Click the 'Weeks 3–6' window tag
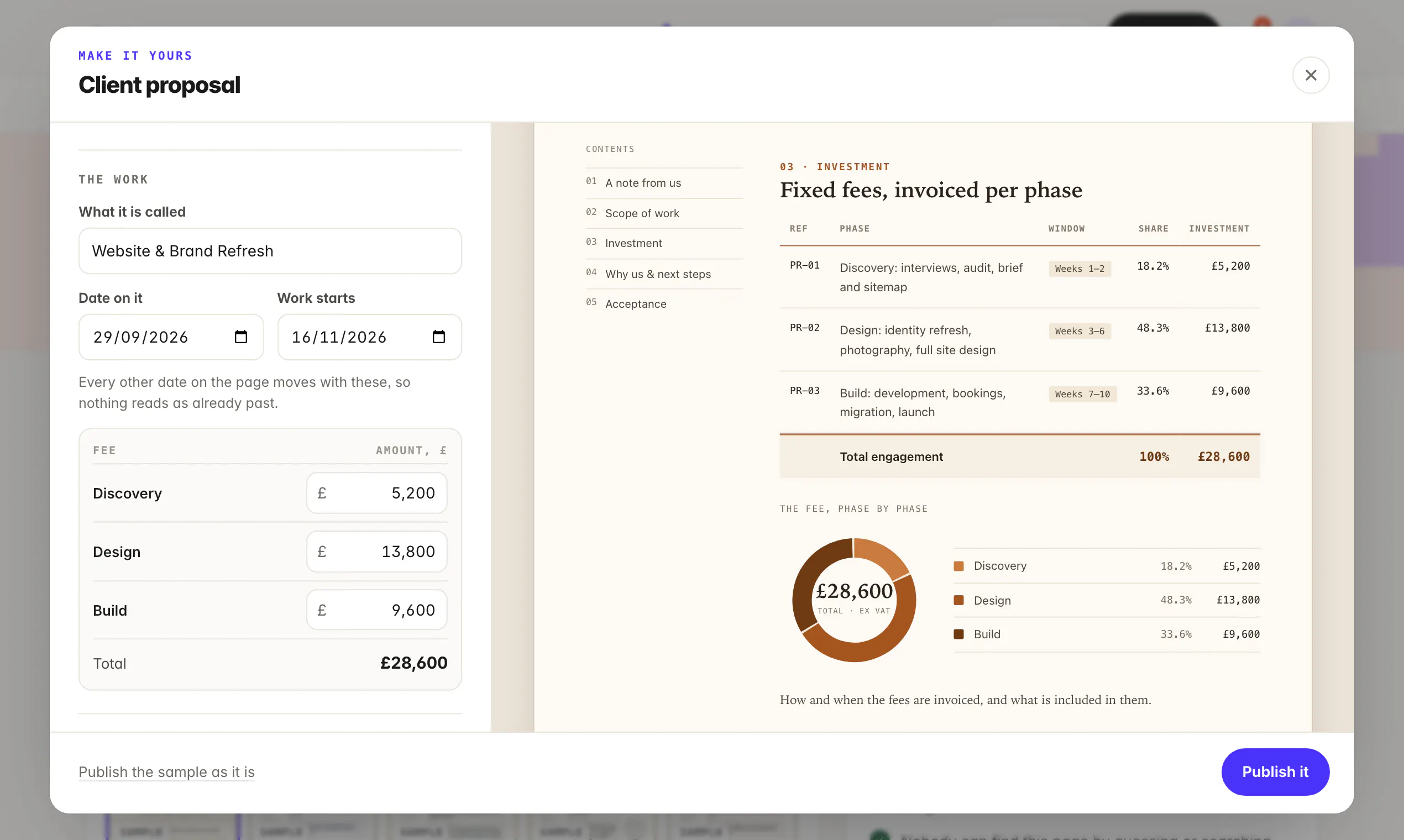The height and width of the screenshot is (840, 1404). (x=1080, y=331)
